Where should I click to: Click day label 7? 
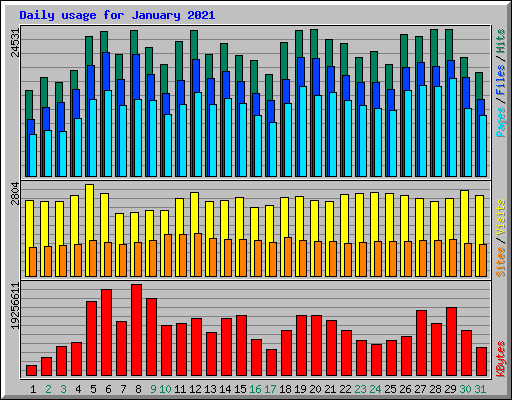tap(123, 389)
